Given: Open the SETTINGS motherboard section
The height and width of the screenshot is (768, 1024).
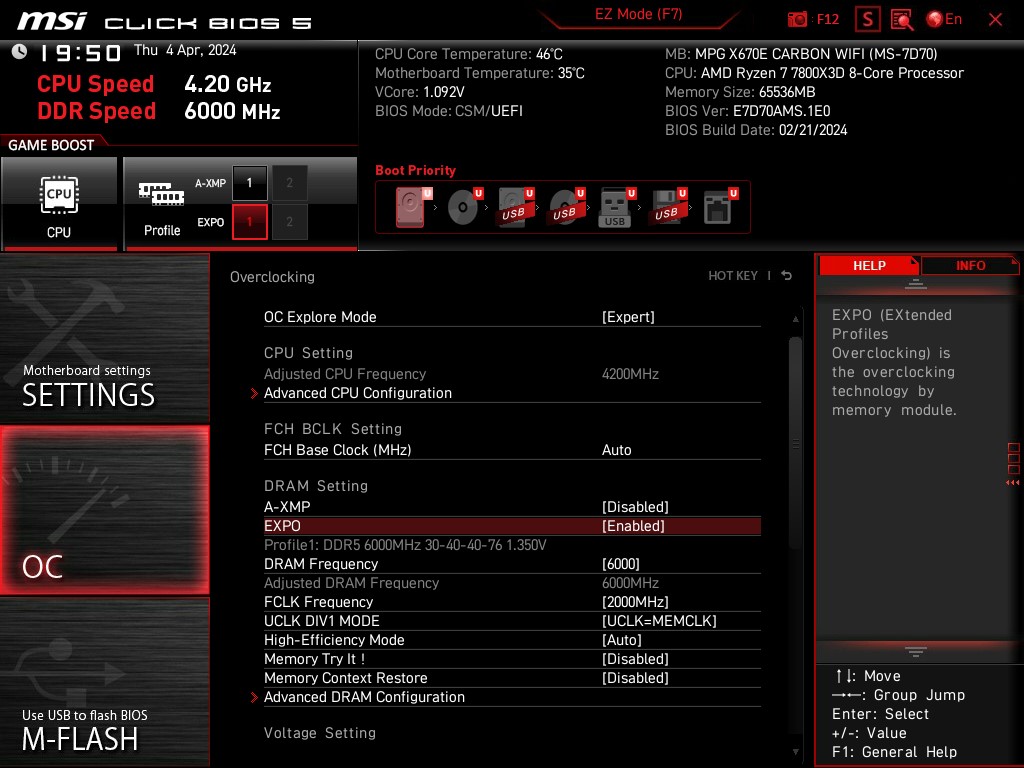Looking at the screenshot, I should [104, 338].
